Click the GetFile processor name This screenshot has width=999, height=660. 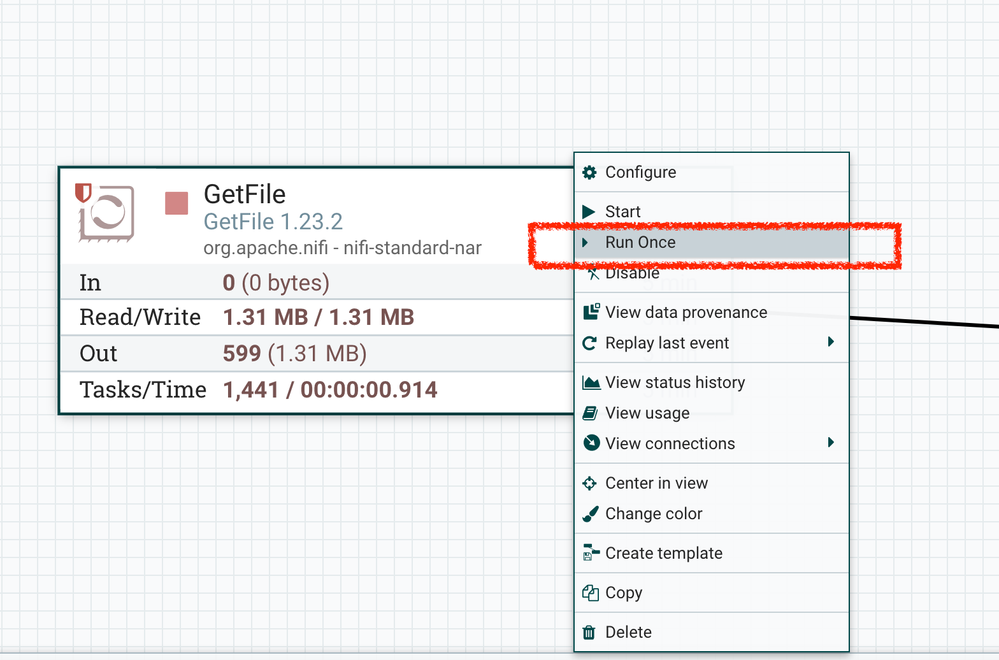[245, 194]
